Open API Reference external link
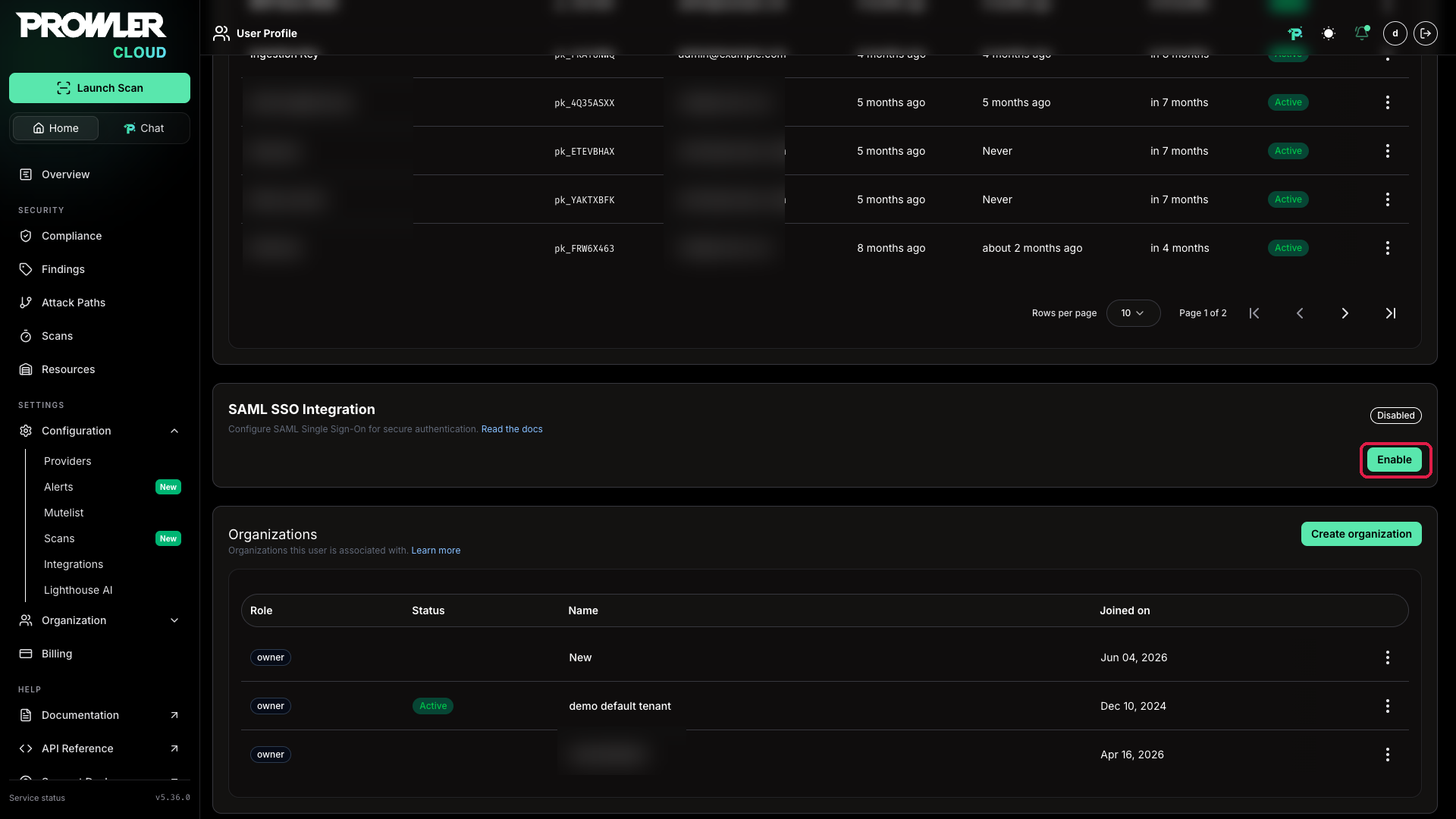This screenshot has width=1456, height=819. [x=99, y=748]
